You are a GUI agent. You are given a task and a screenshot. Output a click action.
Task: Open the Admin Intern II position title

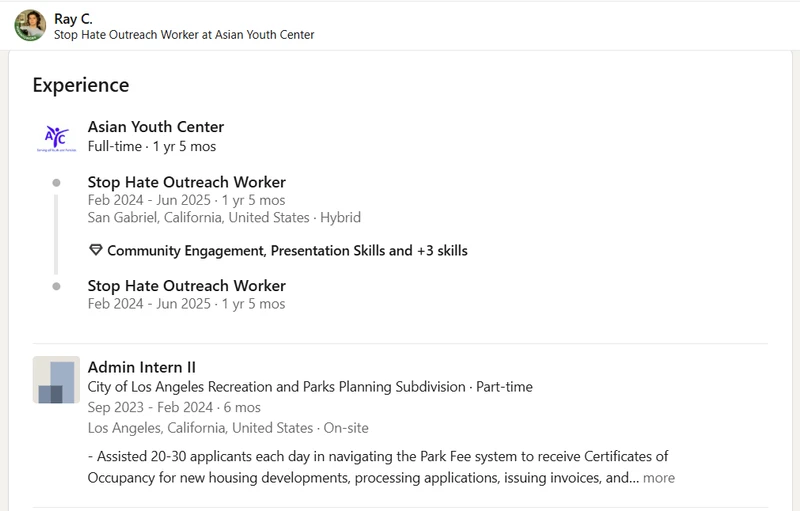pos(142,367)
